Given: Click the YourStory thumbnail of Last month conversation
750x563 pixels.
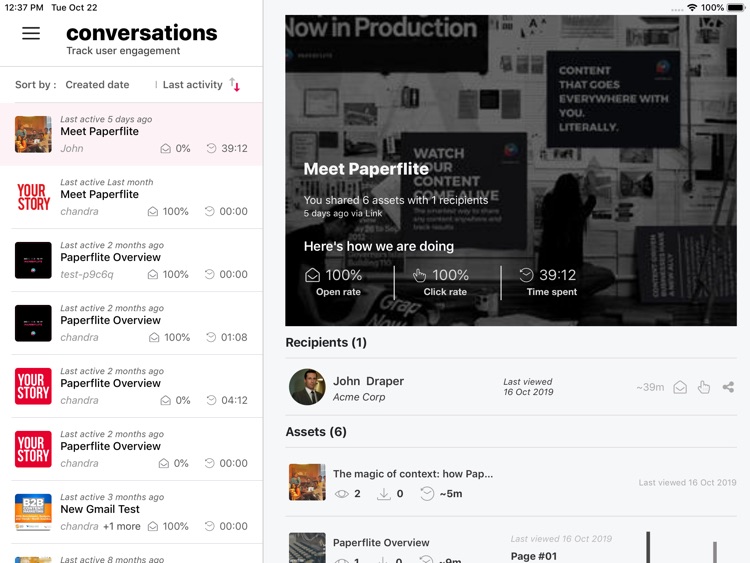Looking at the screenshot, I should tap(33, 197).
